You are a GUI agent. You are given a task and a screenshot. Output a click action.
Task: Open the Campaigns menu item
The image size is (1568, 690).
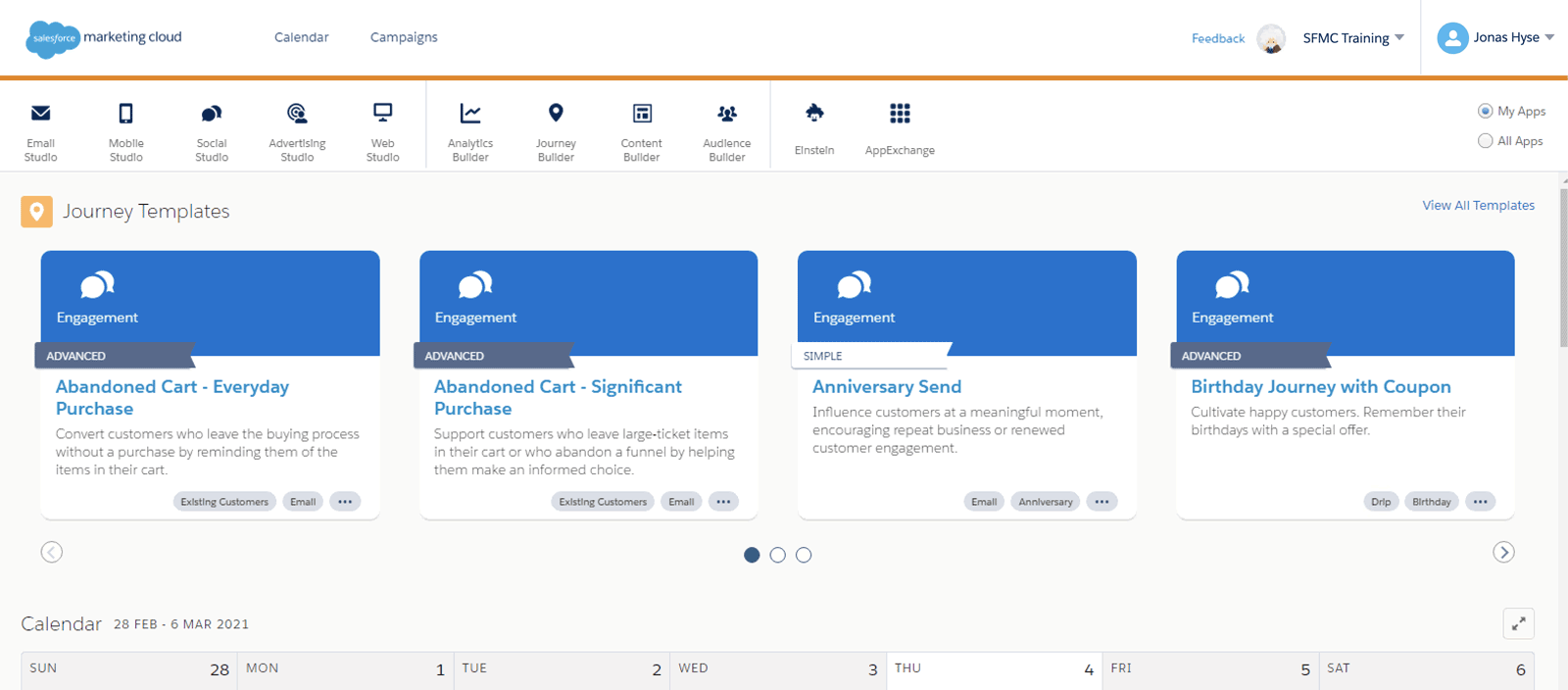[x=404, y=37]
